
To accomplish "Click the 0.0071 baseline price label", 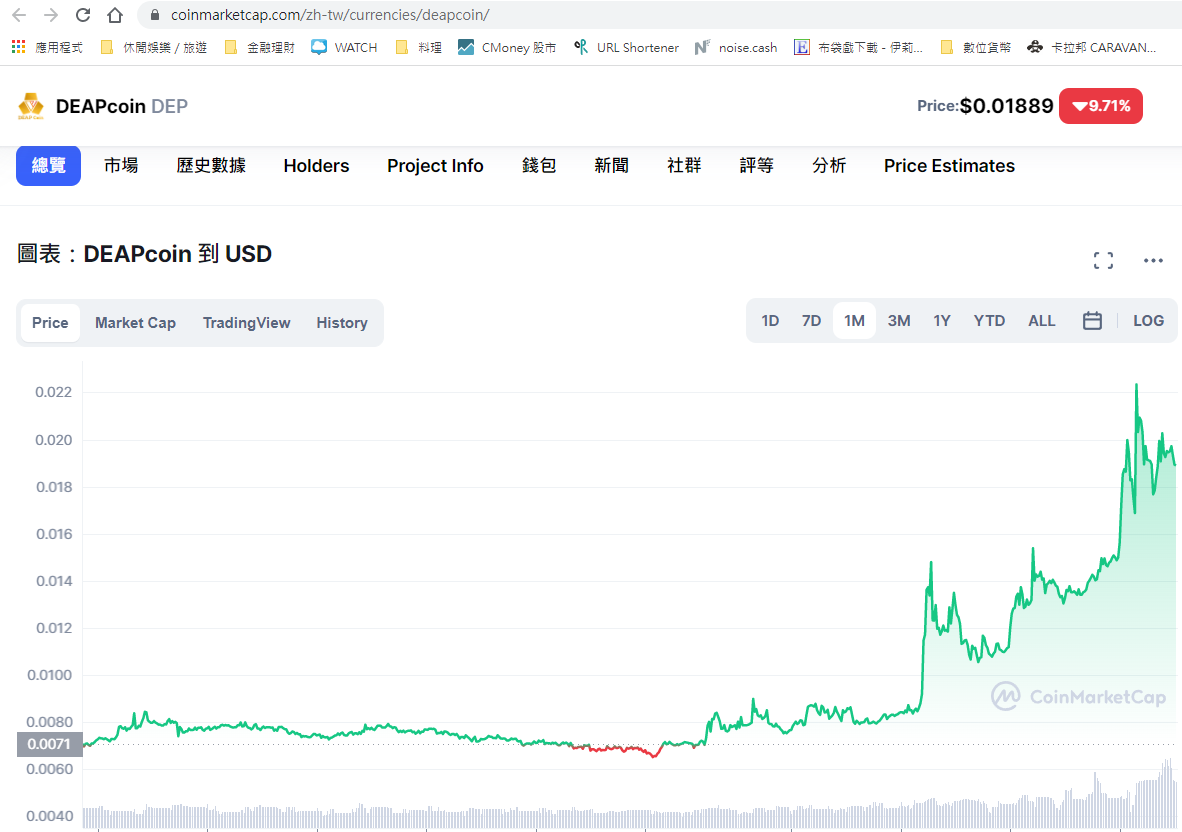I will point(50,745).
